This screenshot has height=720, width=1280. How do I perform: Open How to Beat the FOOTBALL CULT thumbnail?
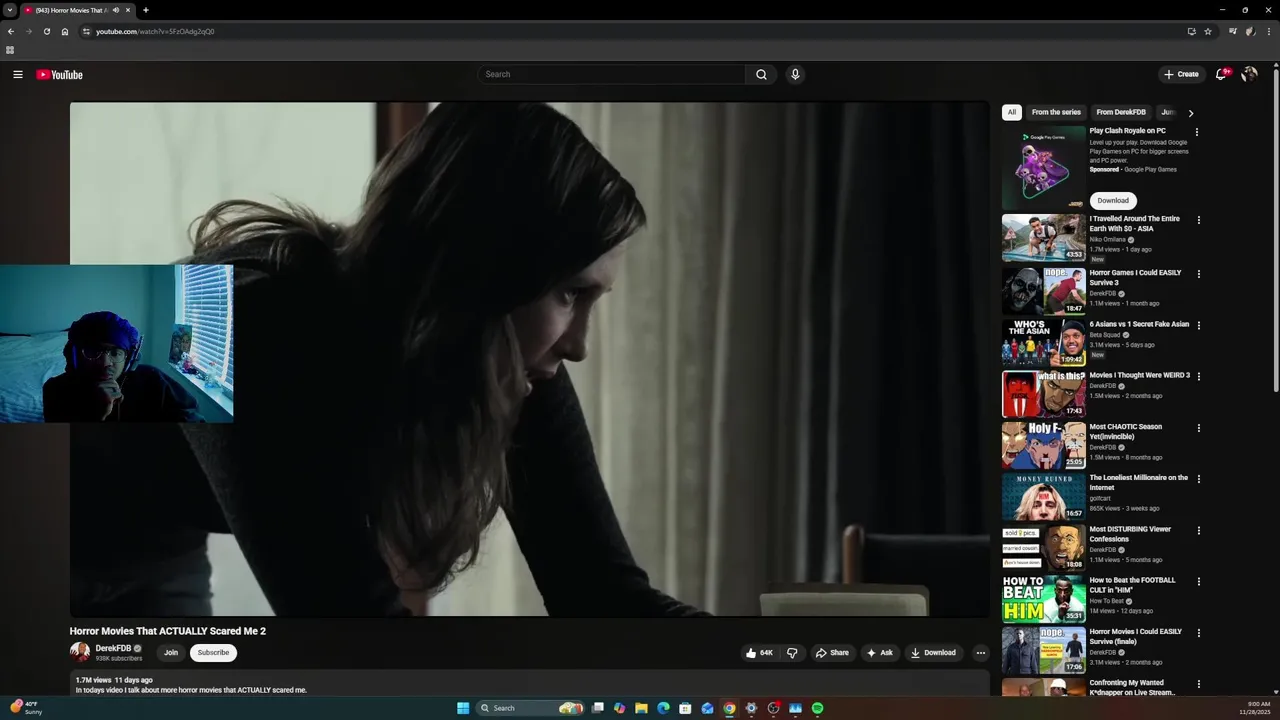(x=1044, y=599)
